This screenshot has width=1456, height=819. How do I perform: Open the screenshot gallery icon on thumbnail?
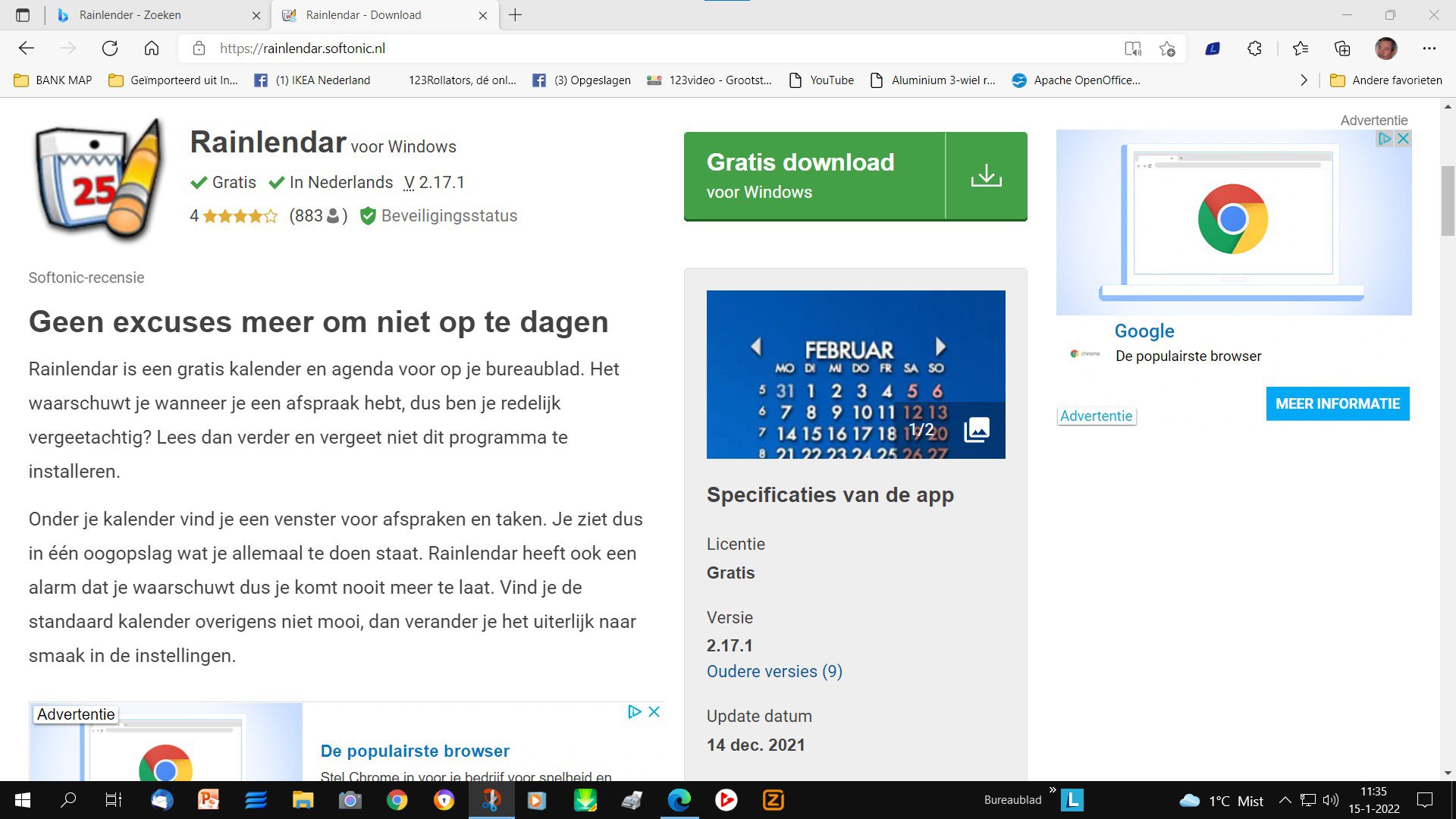[977, 430]
